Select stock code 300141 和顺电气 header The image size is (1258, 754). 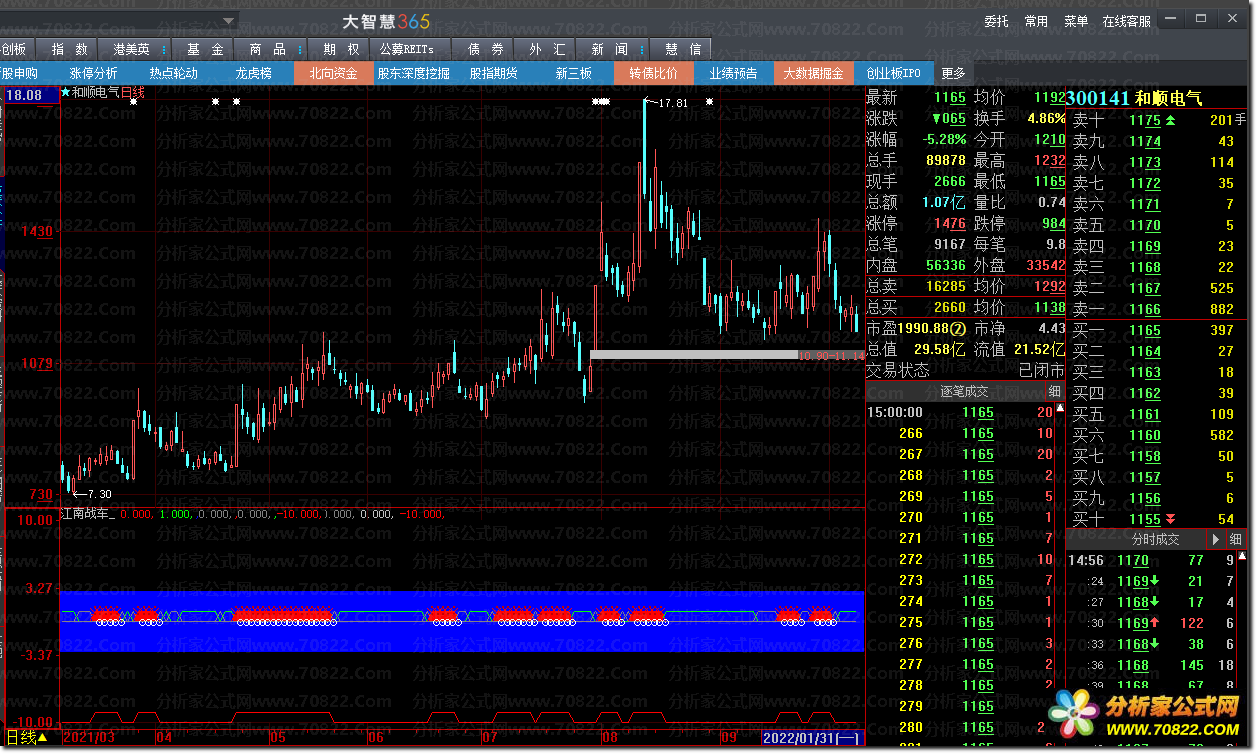tap(1134, 98)
